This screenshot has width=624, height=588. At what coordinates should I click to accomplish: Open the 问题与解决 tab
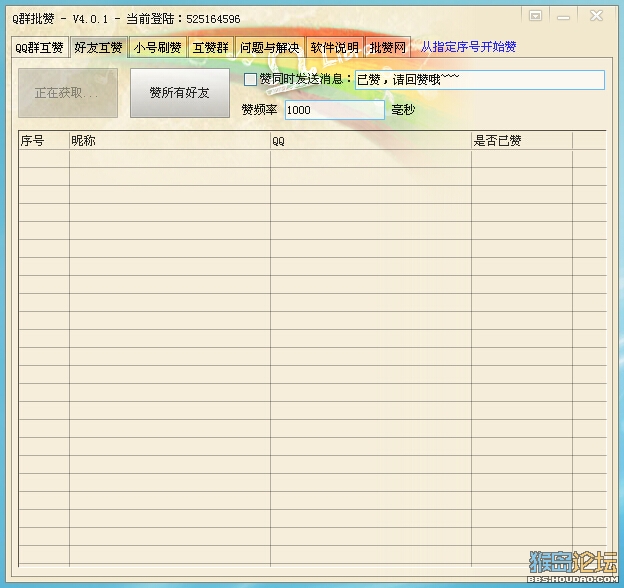tap(270, 48)
